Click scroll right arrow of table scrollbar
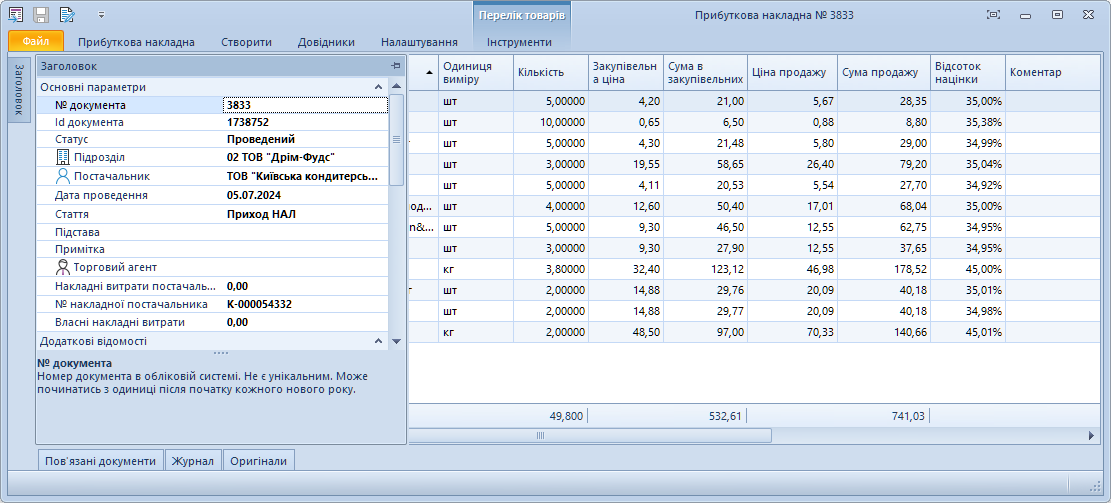This screenshot has height=503, width=1111. click(x=1092, y=436)
